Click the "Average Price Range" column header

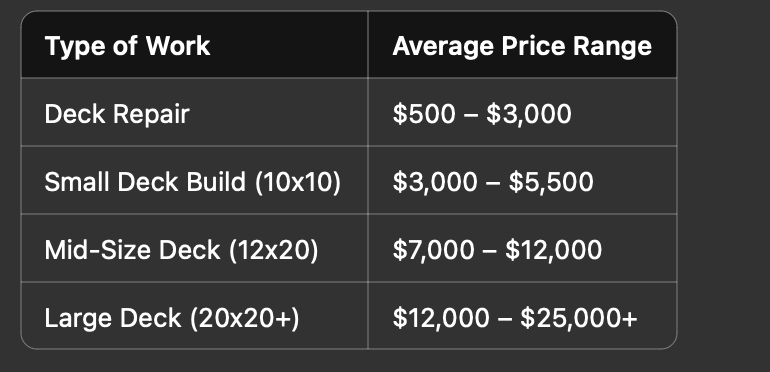tap(522, 45)
